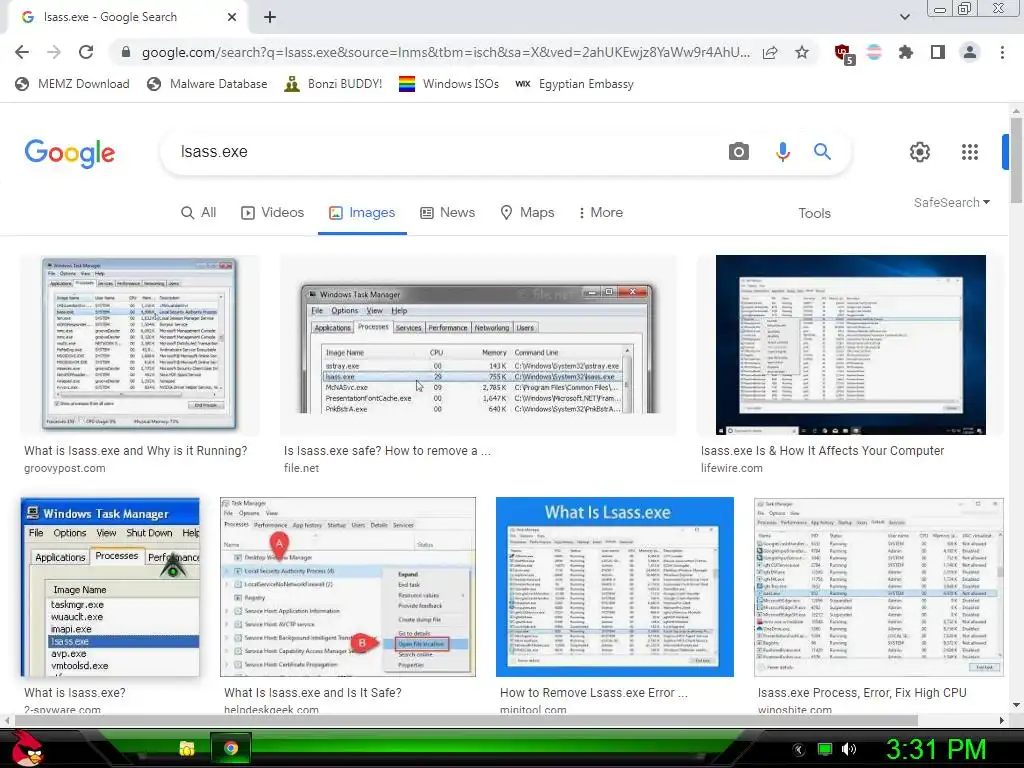The width and height of the screenshot is (1024, 768).
Task: Switch to the Maps tab
Action: pyautogui.click(x=527, y=213)
